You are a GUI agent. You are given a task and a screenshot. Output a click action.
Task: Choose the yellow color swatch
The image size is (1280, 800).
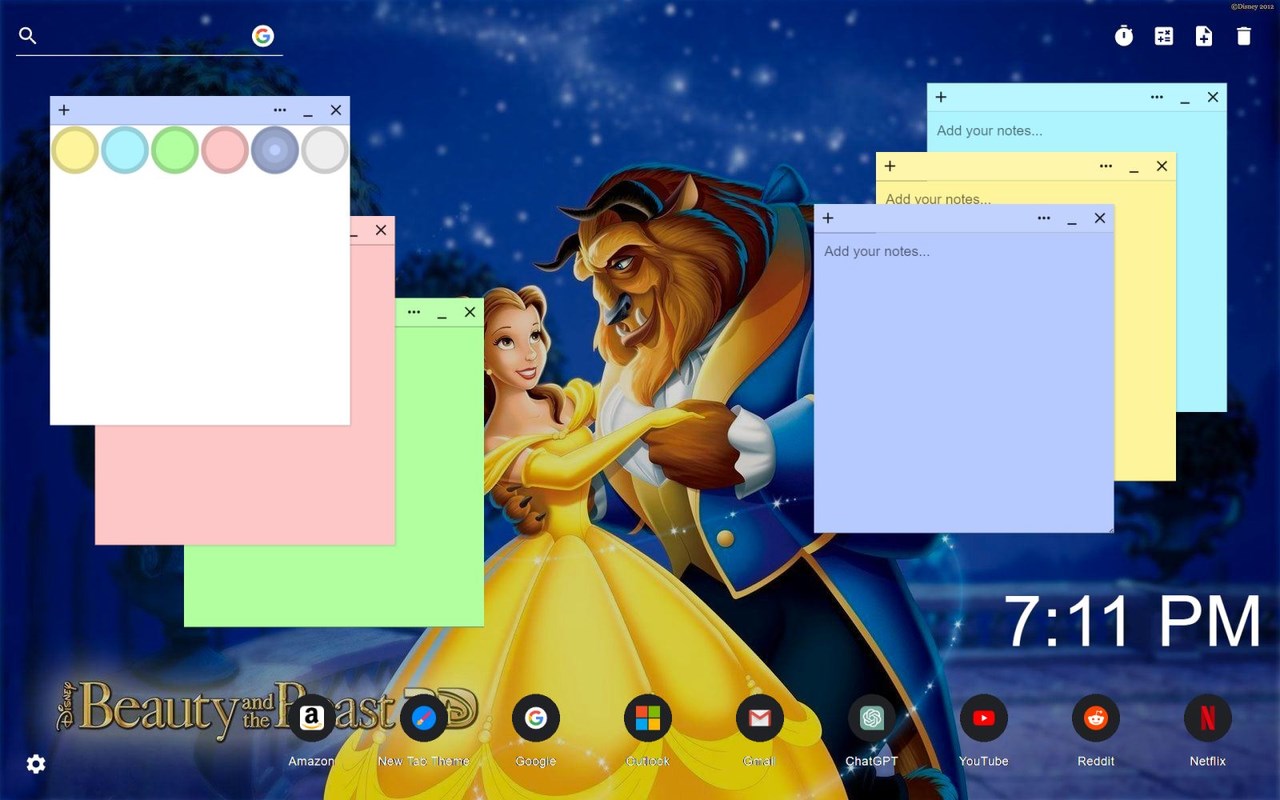pyautogui.click(x=75, y=150)
